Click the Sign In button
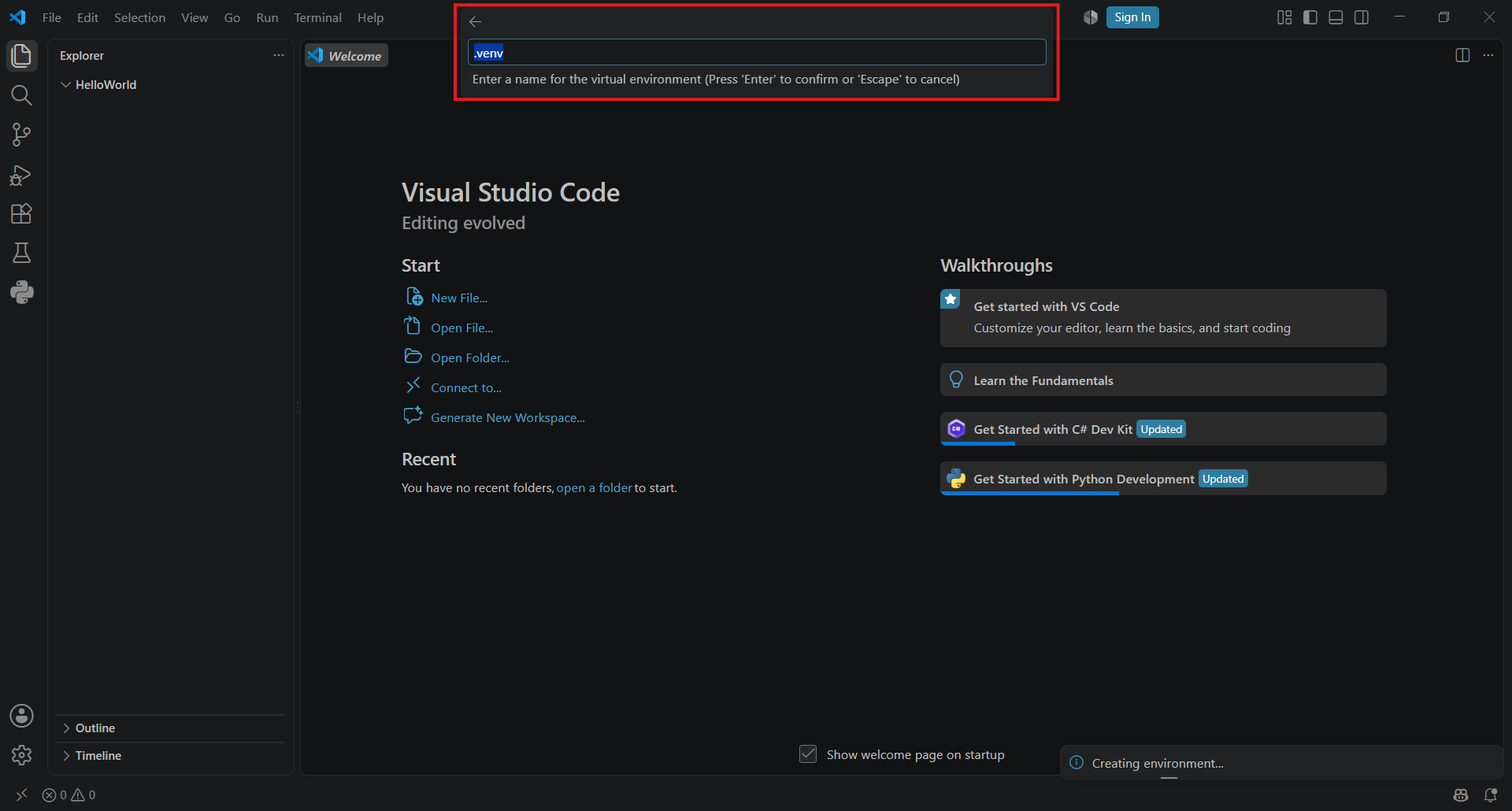1512x811 pixels. coord(1132,17)
